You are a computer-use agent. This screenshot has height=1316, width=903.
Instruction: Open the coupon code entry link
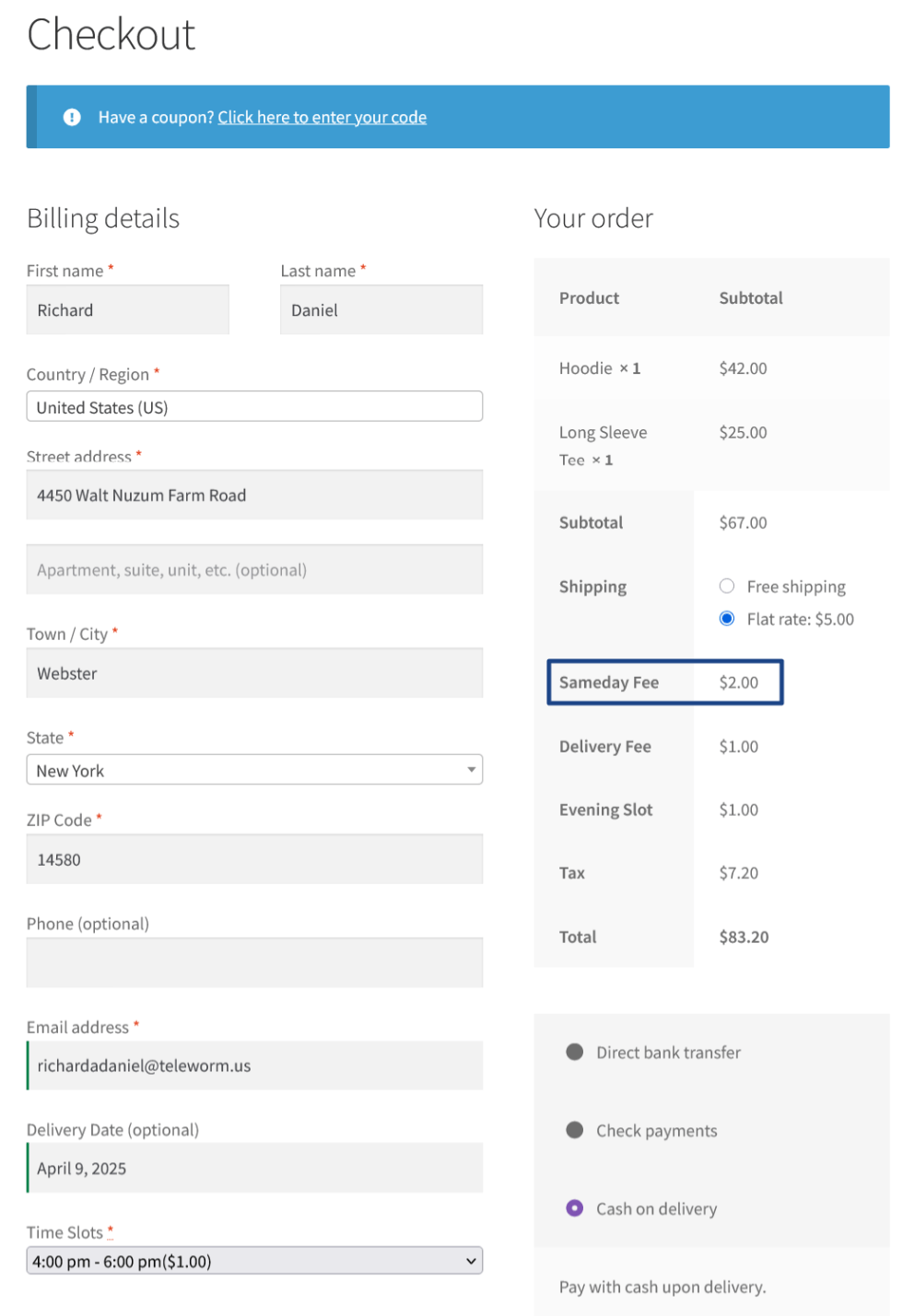tap(322, 117)
